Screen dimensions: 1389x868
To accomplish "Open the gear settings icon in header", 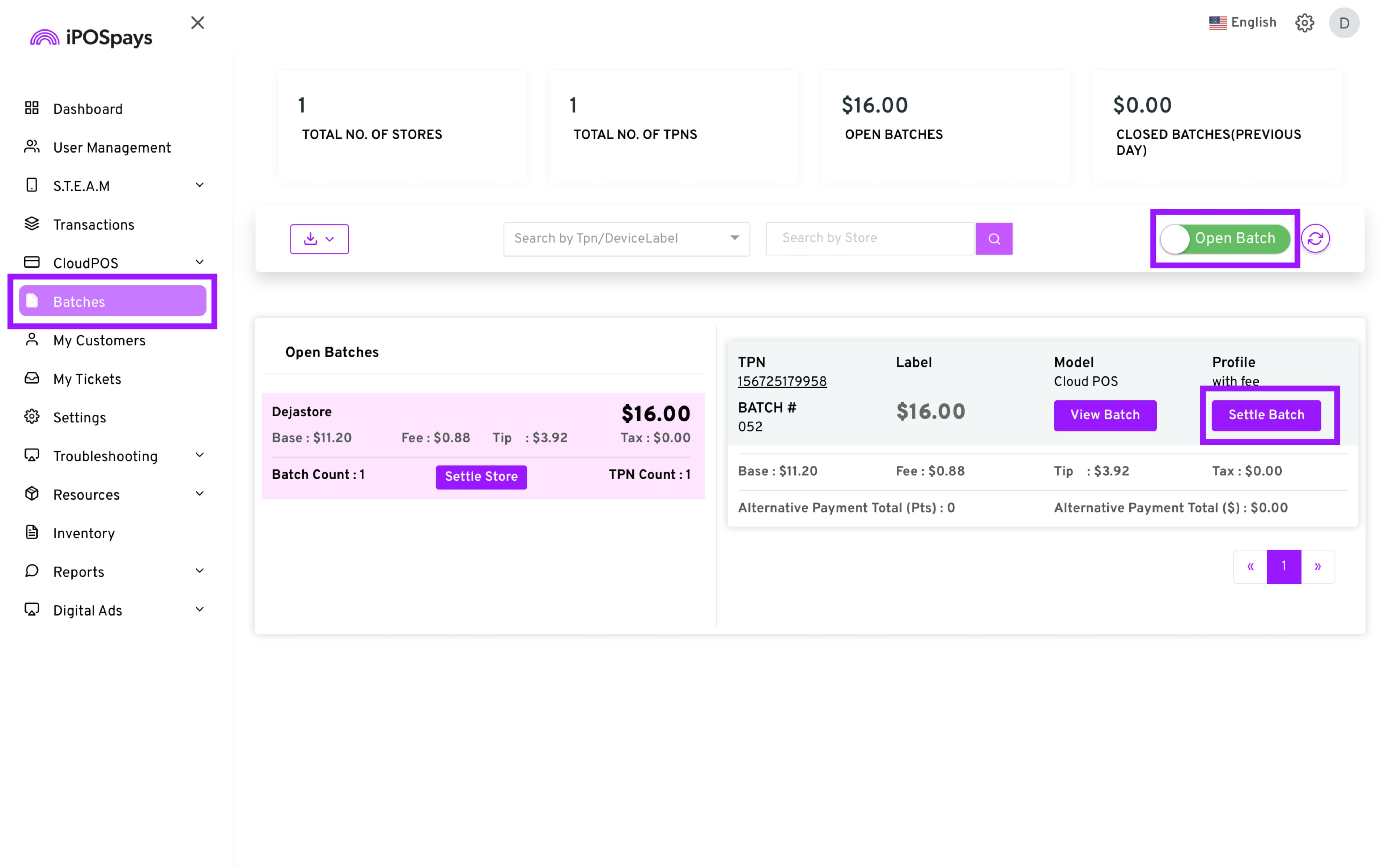I will coord(1304,23).
